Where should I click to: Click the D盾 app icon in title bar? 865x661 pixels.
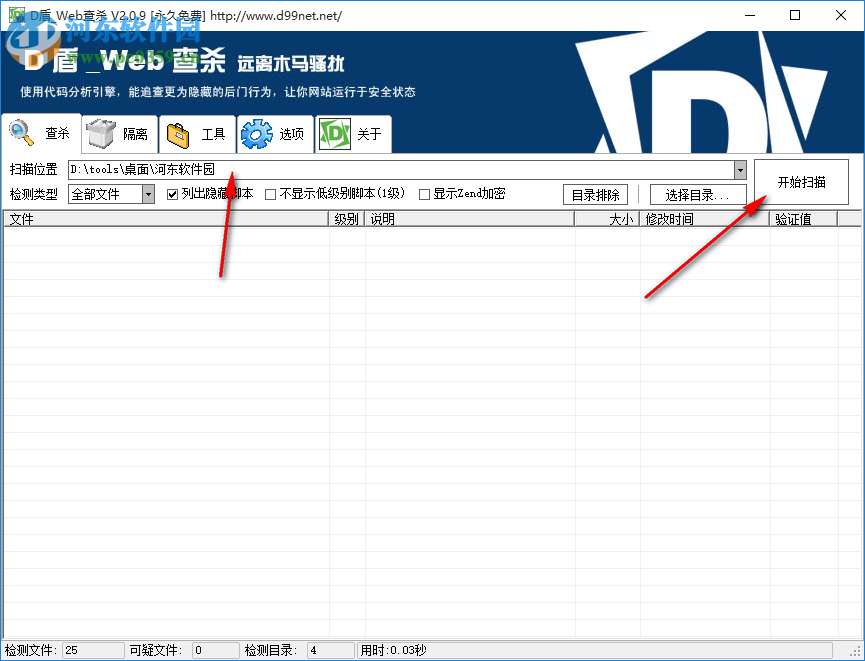point(15,15)
